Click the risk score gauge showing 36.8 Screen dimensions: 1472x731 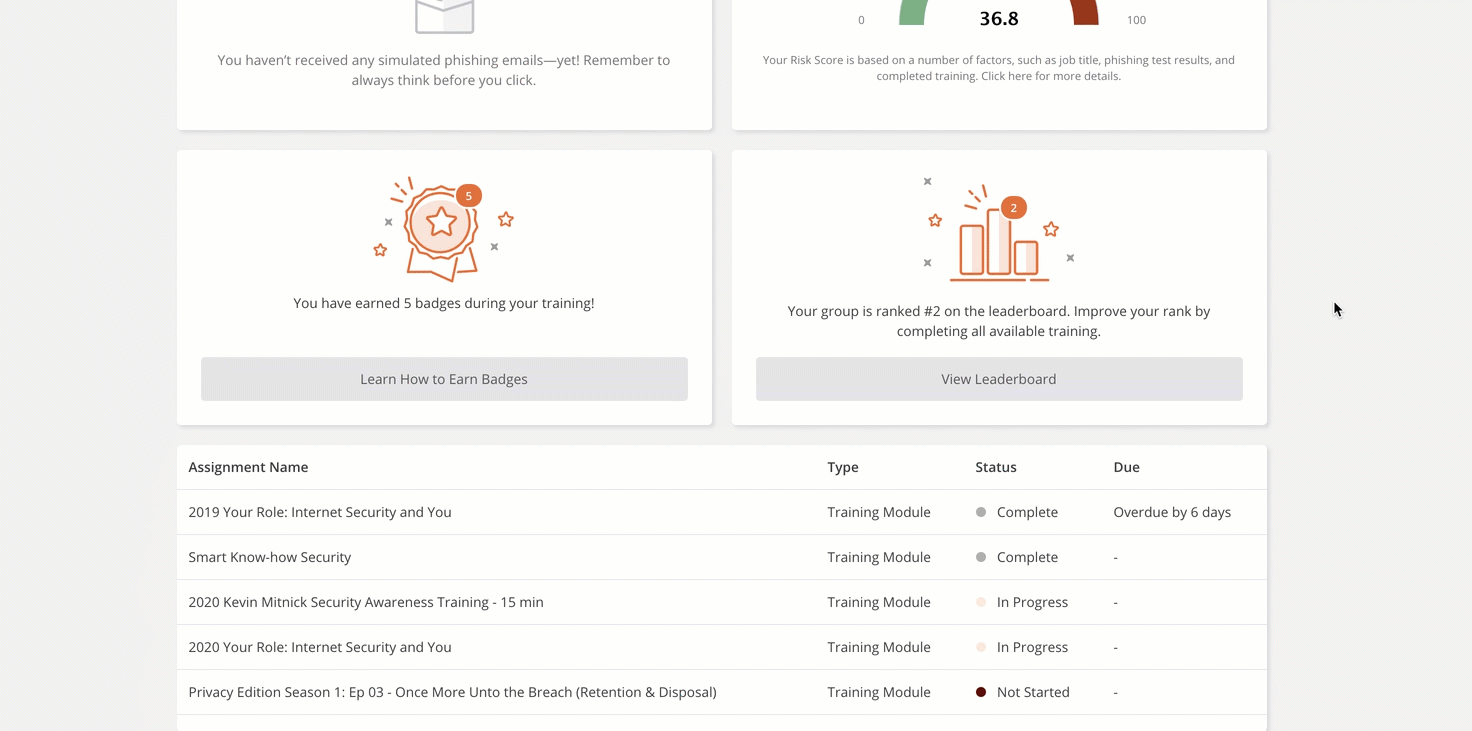[999, 14]
